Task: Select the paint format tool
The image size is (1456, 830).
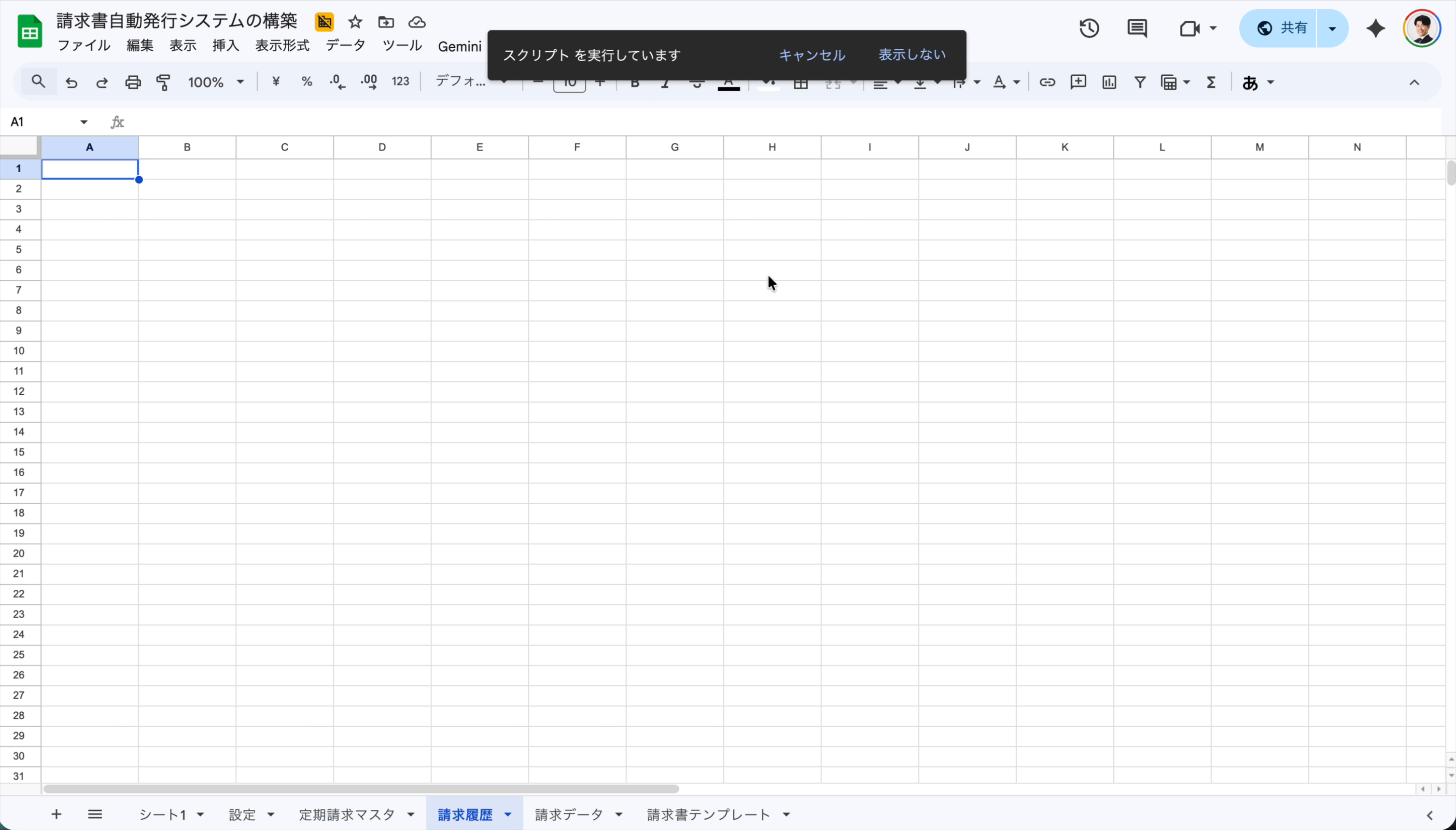Action: [163, 82]
